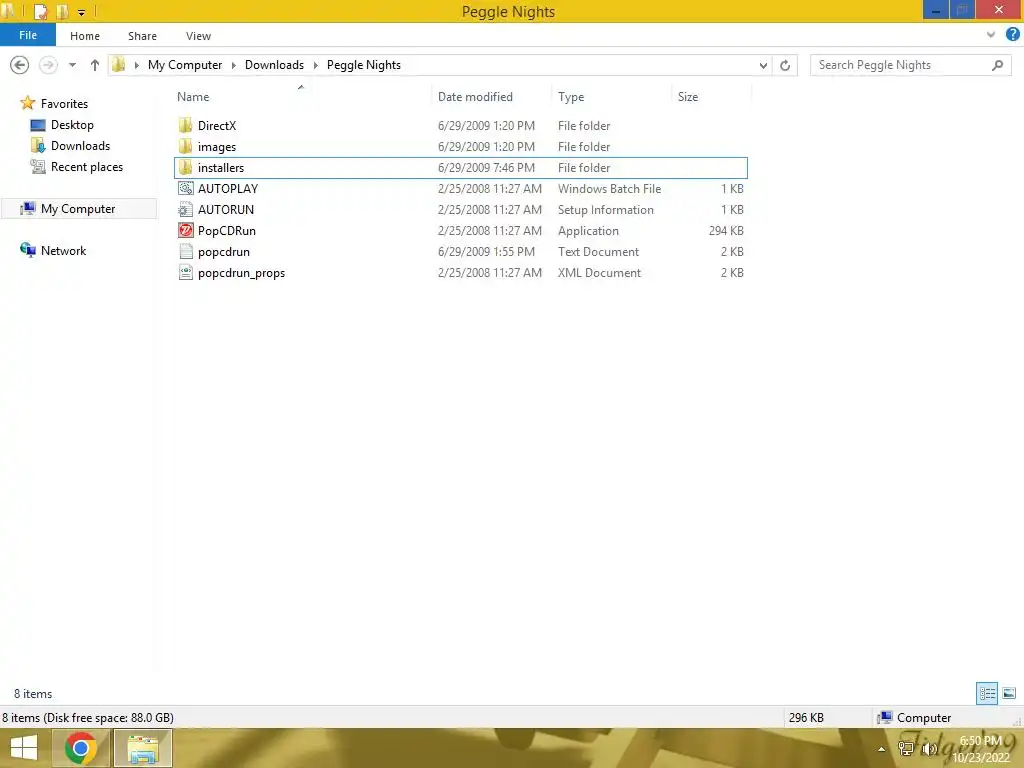Expand the ribbon with the chevron
This screenshot has height=768, width=1024.
pos(991,35)
